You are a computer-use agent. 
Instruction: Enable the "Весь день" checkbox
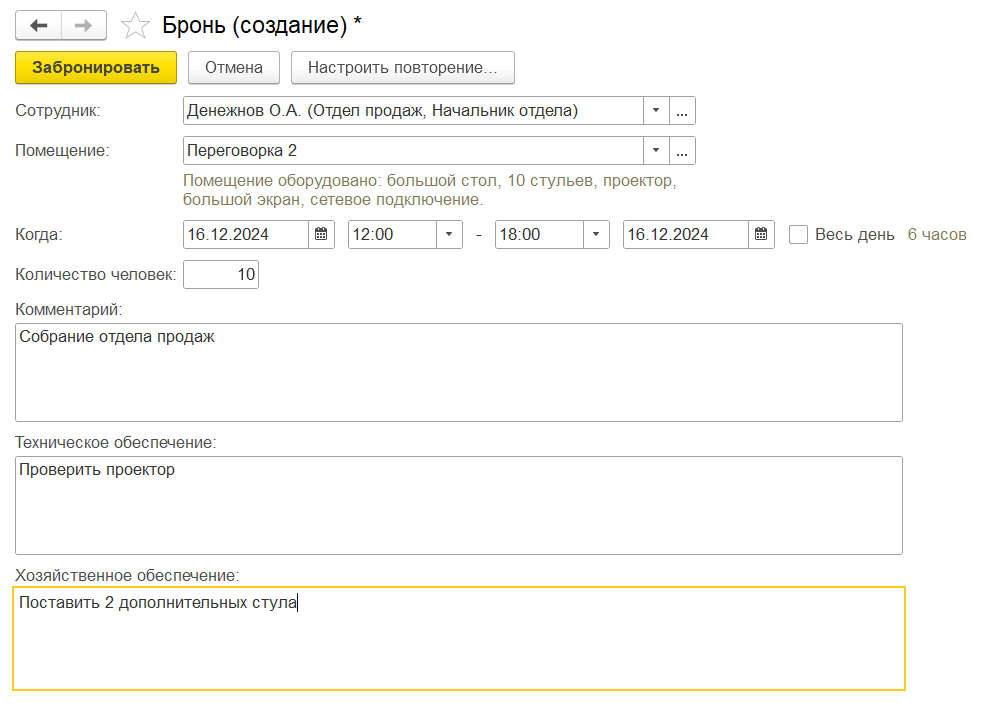[x=798, y=235]
